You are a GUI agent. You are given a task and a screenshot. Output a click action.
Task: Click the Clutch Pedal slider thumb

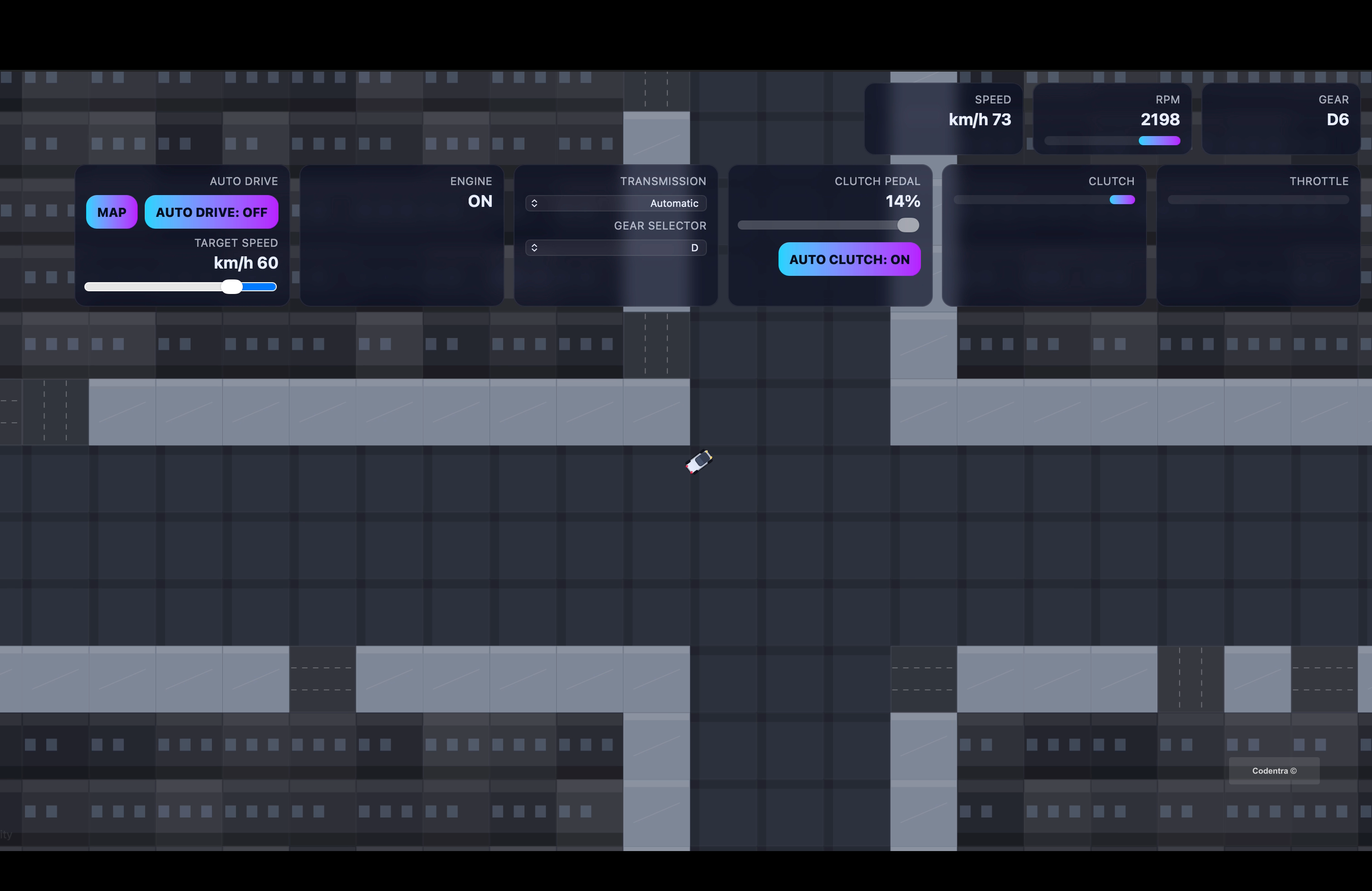[908, 225]
